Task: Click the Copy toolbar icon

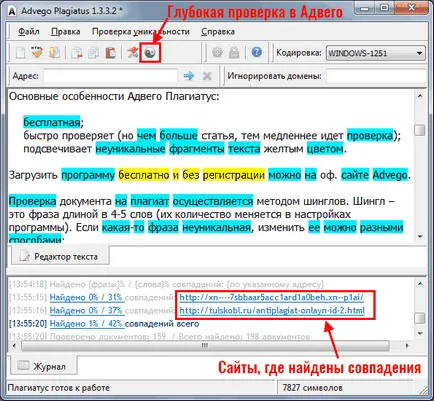Action: point(94,53)
